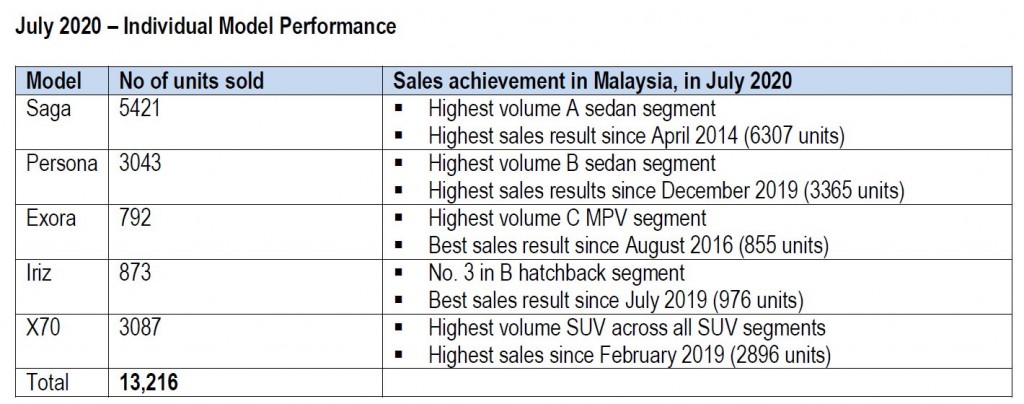Viewport: 1024px width, 404px height.
Task: Select the 'Model' column header
Action: click(x=54, y=80)
